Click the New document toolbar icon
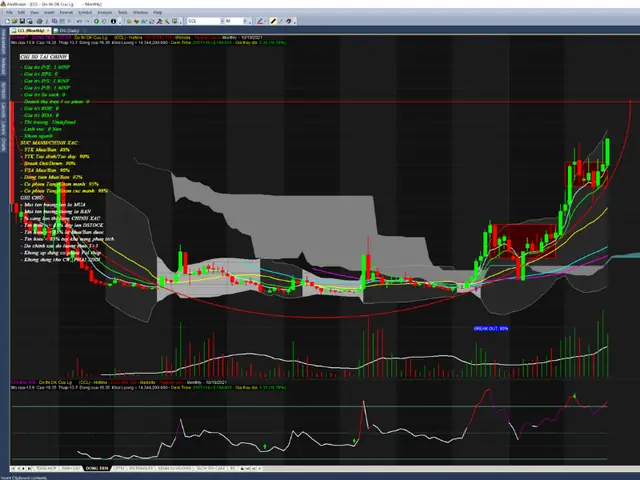Screen dimensions: 640x480 coord(6,20)
